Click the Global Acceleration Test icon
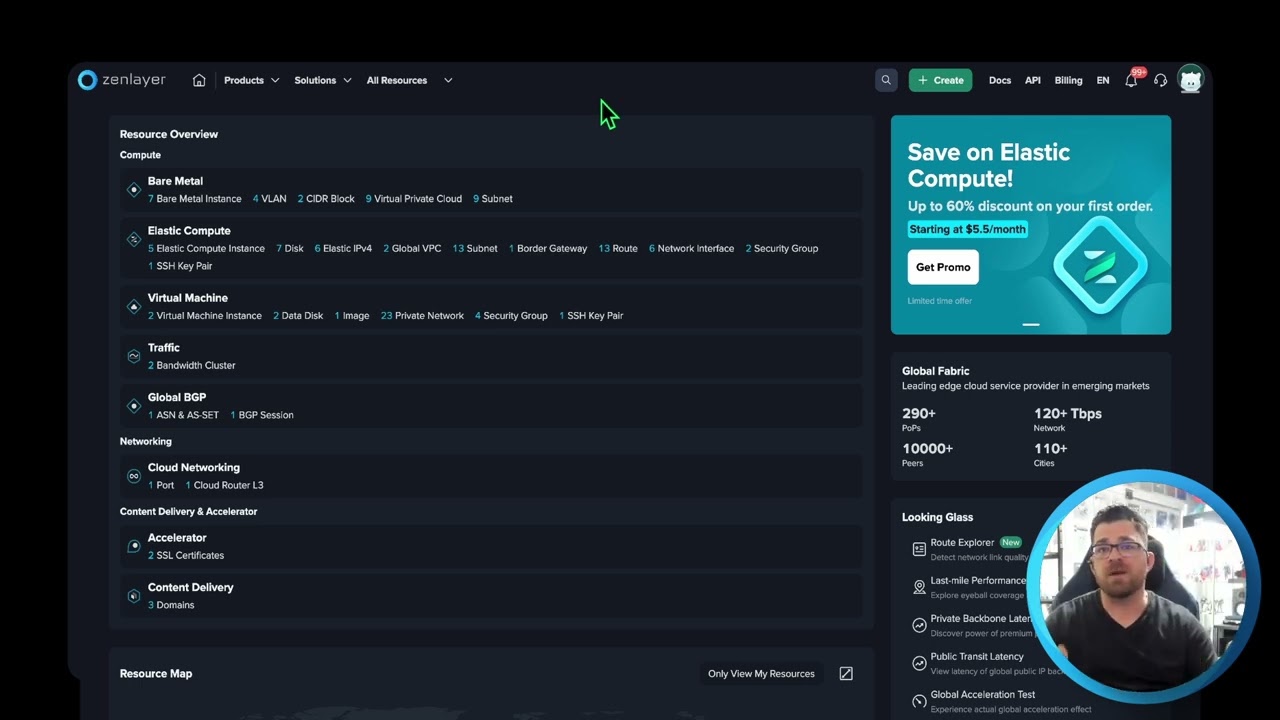The height and width of the screenshot is (720, 1280). (x=919, y=701)
